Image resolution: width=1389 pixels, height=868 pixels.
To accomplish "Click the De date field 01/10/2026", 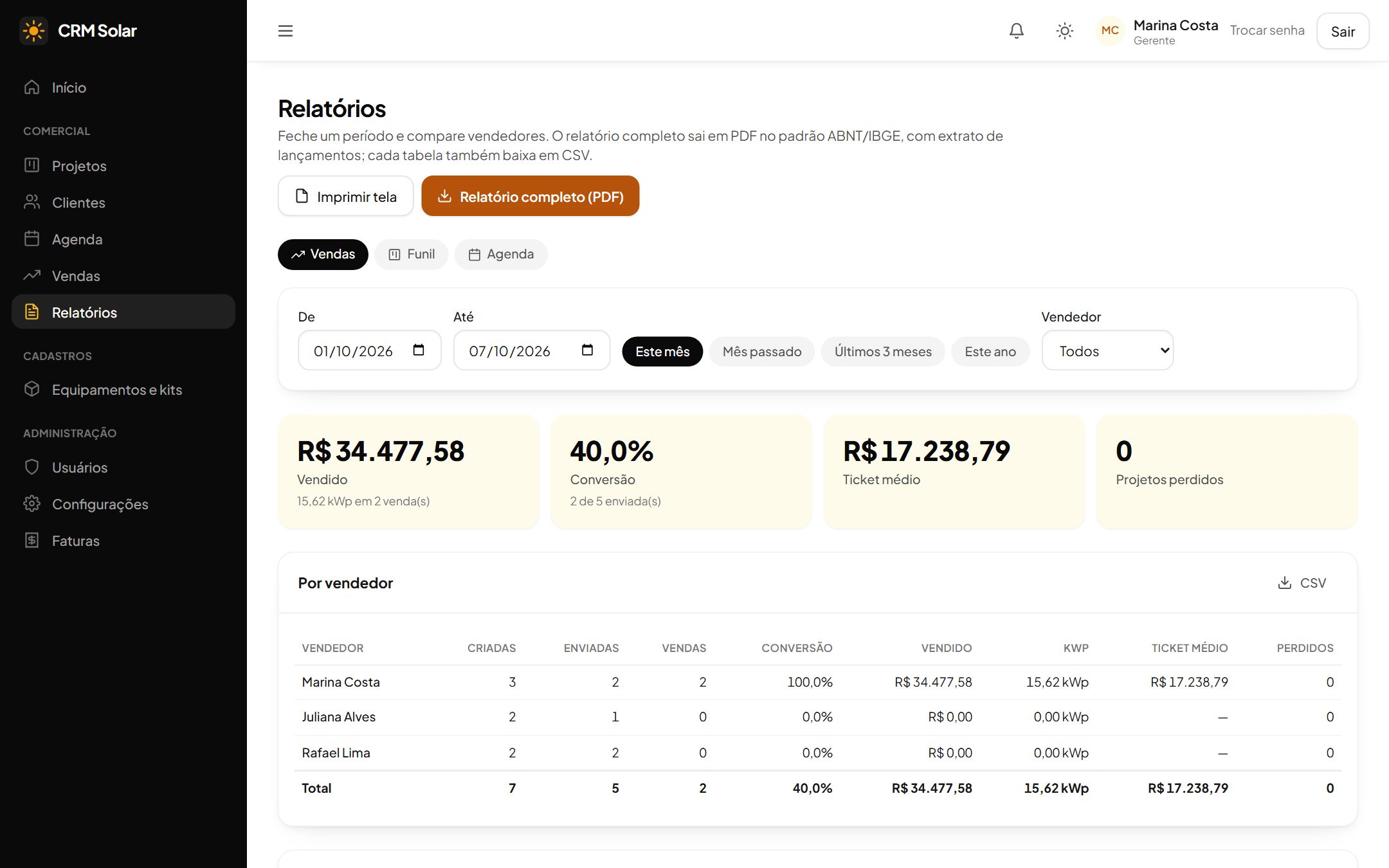I will (x=370, y=350).
